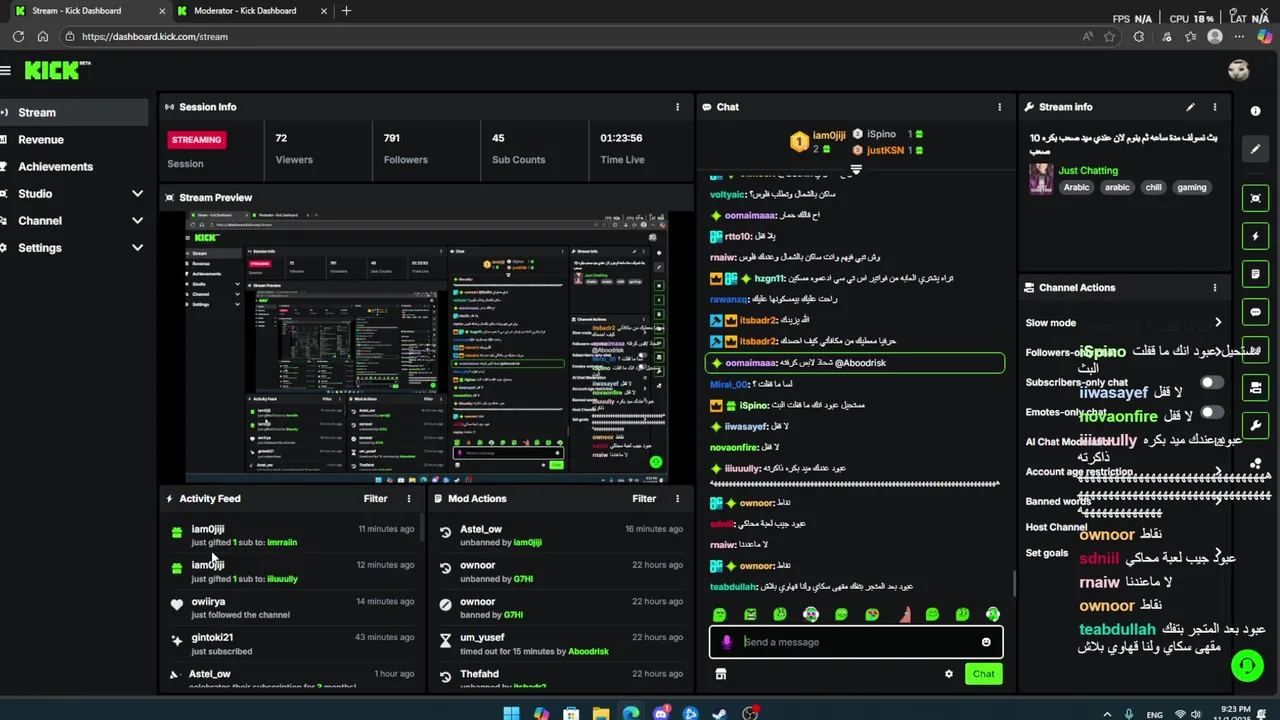Click the Kick logo
This screenshot has height=720, width=1280.
point(57,70)
